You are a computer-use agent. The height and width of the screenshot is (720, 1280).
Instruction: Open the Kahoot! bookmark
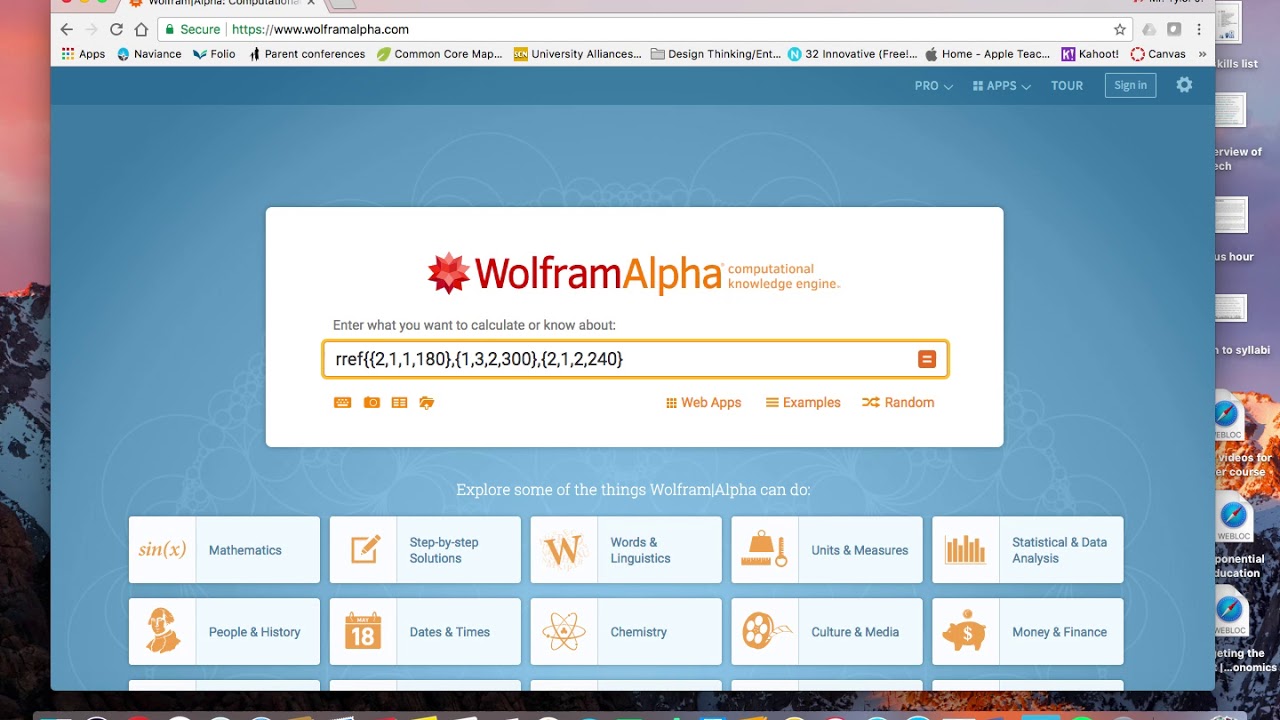point(1090,54)
